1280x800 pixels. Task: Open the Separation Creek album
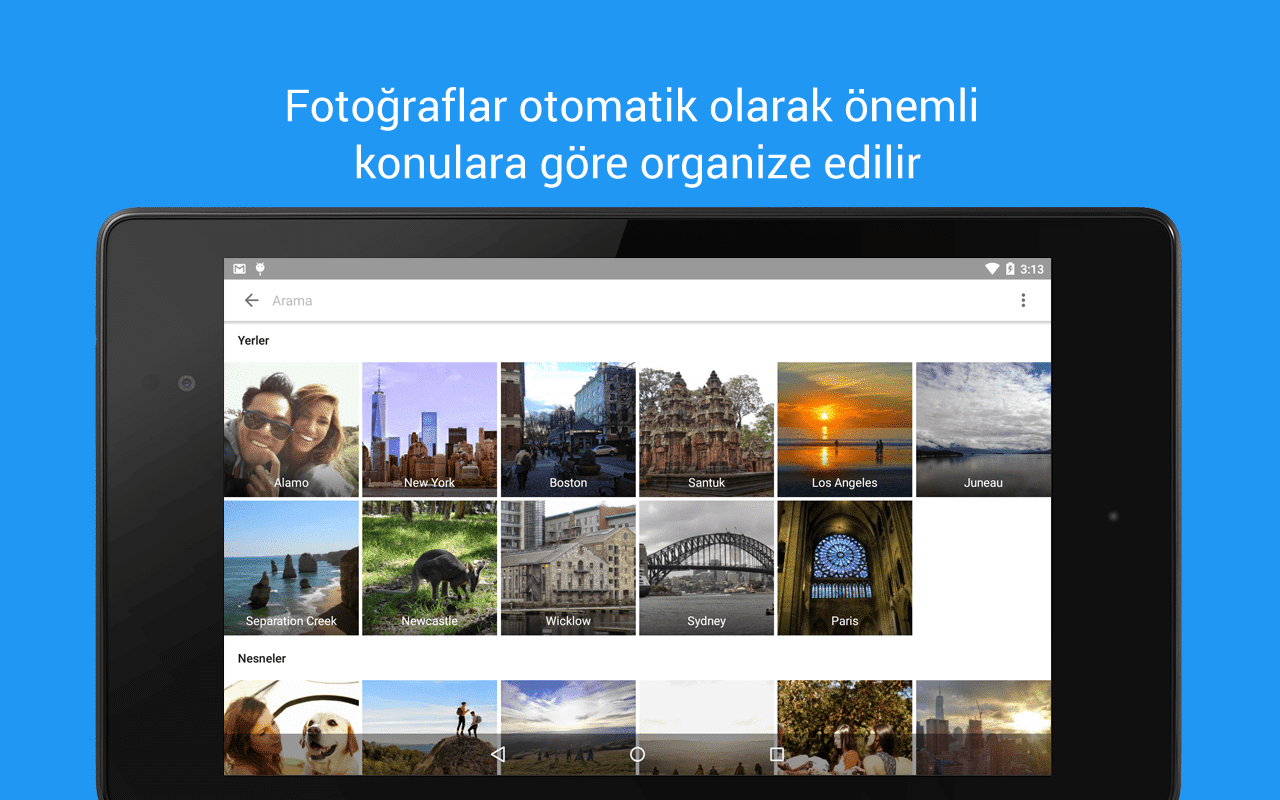coord(291,567)
